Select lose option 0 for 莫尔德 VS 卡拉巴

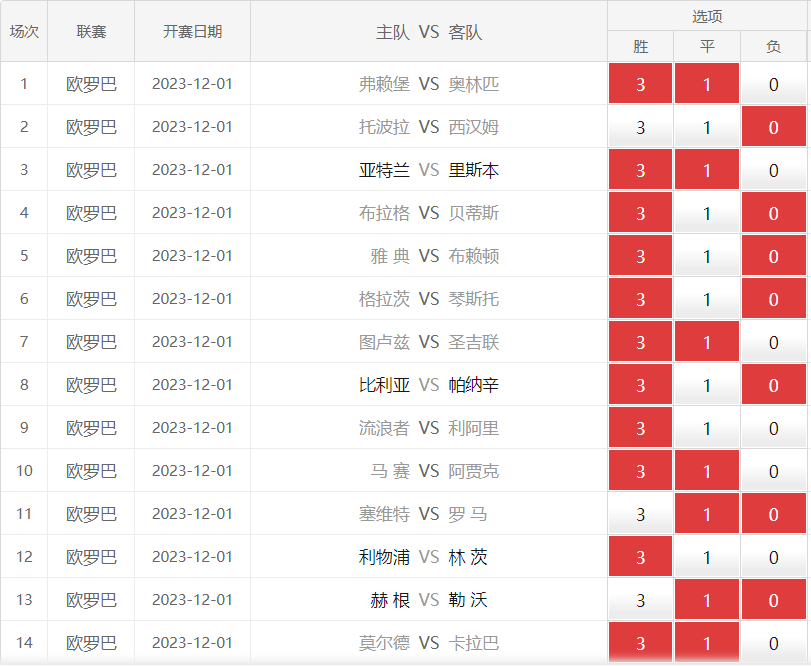pos(774,642)
